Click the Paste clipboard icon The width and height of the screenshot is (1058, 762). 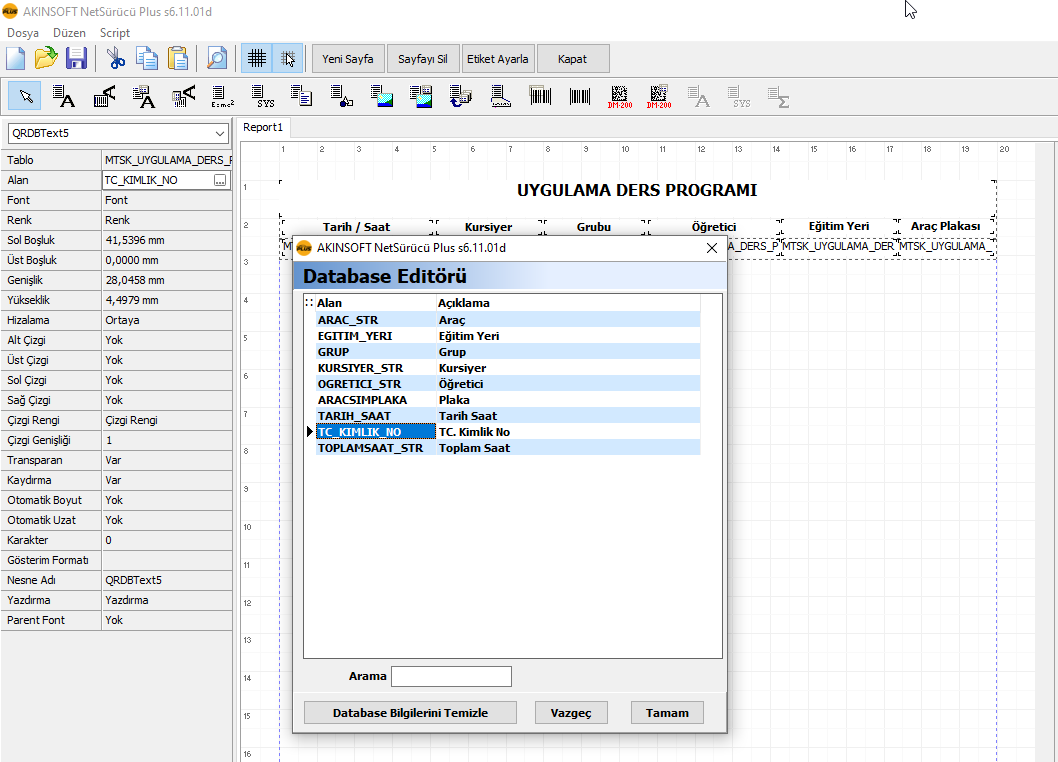[x=177, y=59]
